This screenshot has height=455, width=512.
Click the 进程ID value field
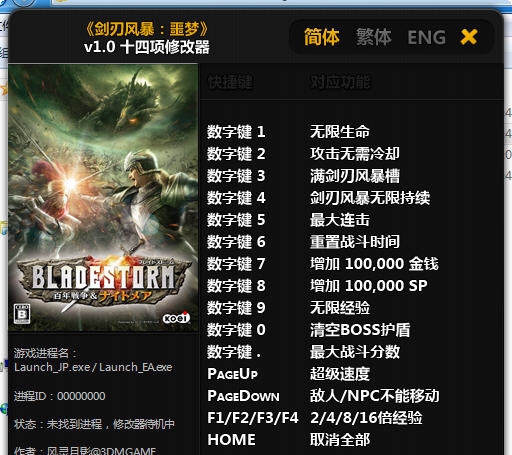[81, 396]
